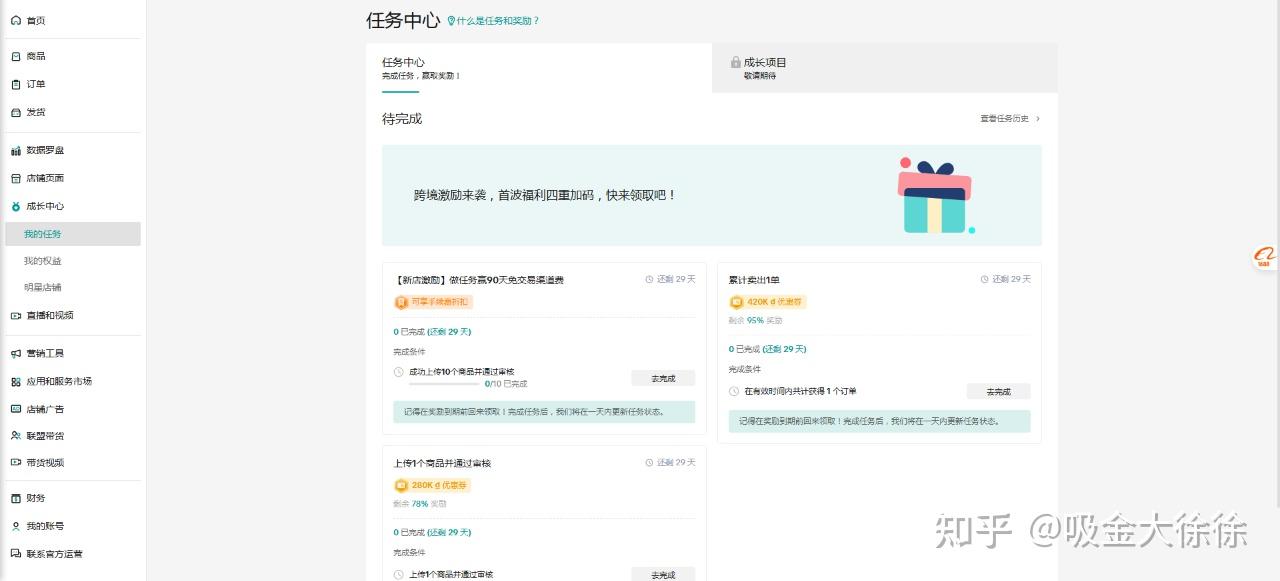
Task: Click the 商品 products bag icon
Action: tap(16, 57)
